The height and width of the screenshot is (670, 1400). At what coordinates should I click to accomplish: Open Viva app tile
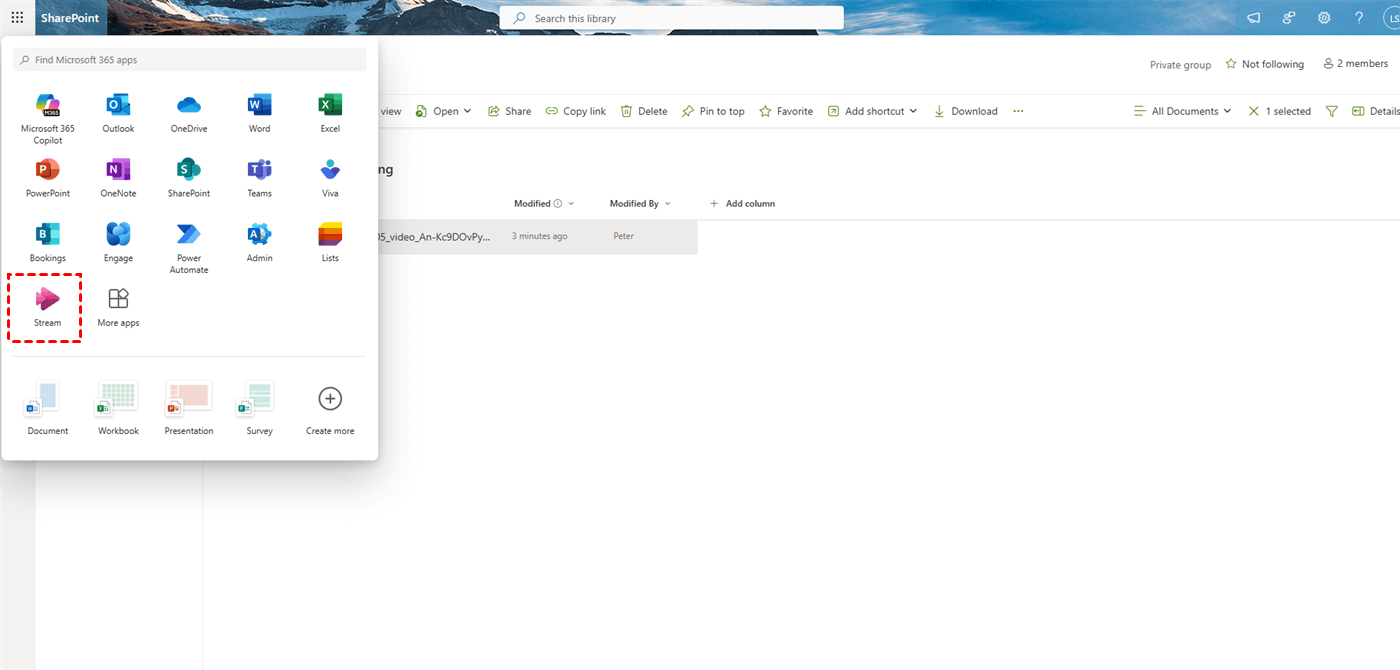(x=330, y=178)
